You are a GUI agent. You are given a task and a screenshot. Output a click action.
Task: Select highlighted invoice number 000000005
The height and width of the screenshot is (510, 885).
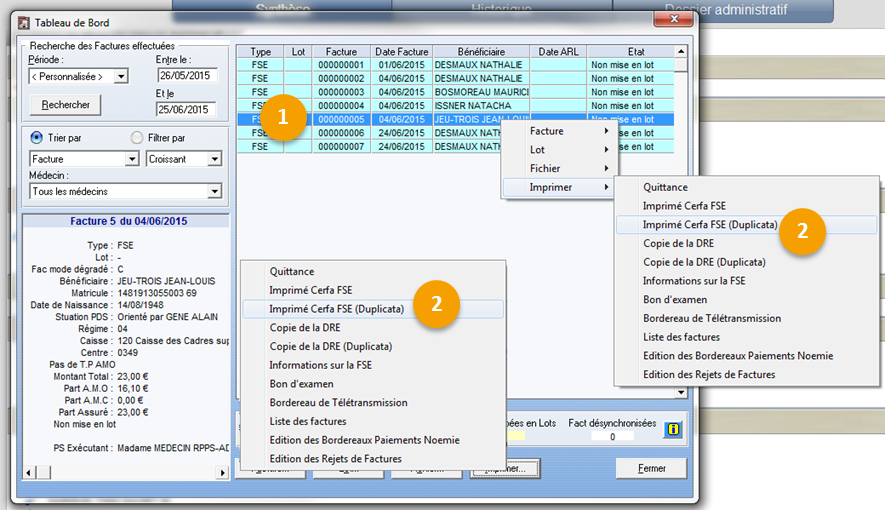pyautogui.click(x=341, y=119)
